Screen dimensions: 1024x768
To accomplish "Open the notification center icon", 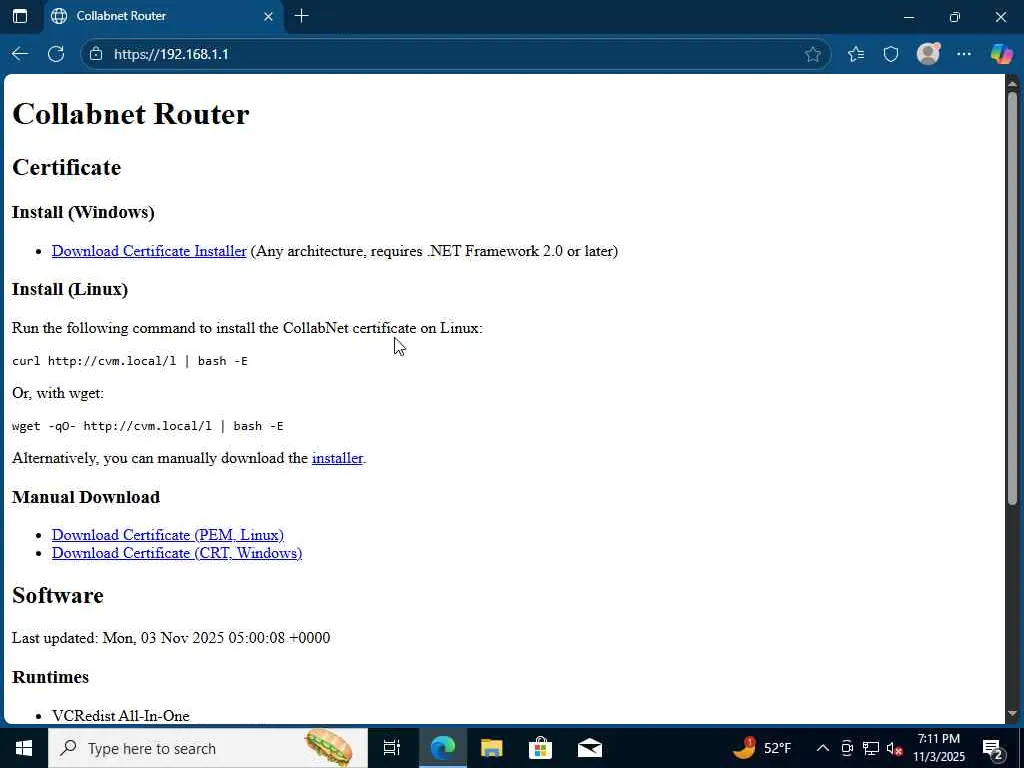I will [x=993, y=748].
